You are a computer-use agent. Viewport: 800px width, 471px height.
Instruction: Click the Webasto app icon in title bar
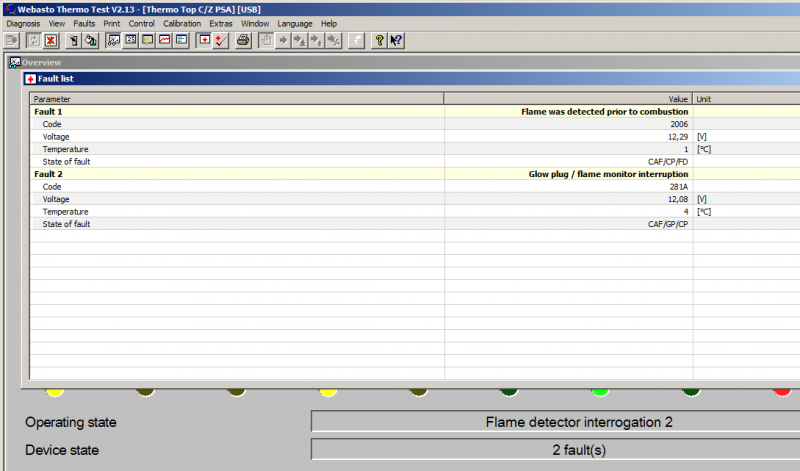click(7, 7)
